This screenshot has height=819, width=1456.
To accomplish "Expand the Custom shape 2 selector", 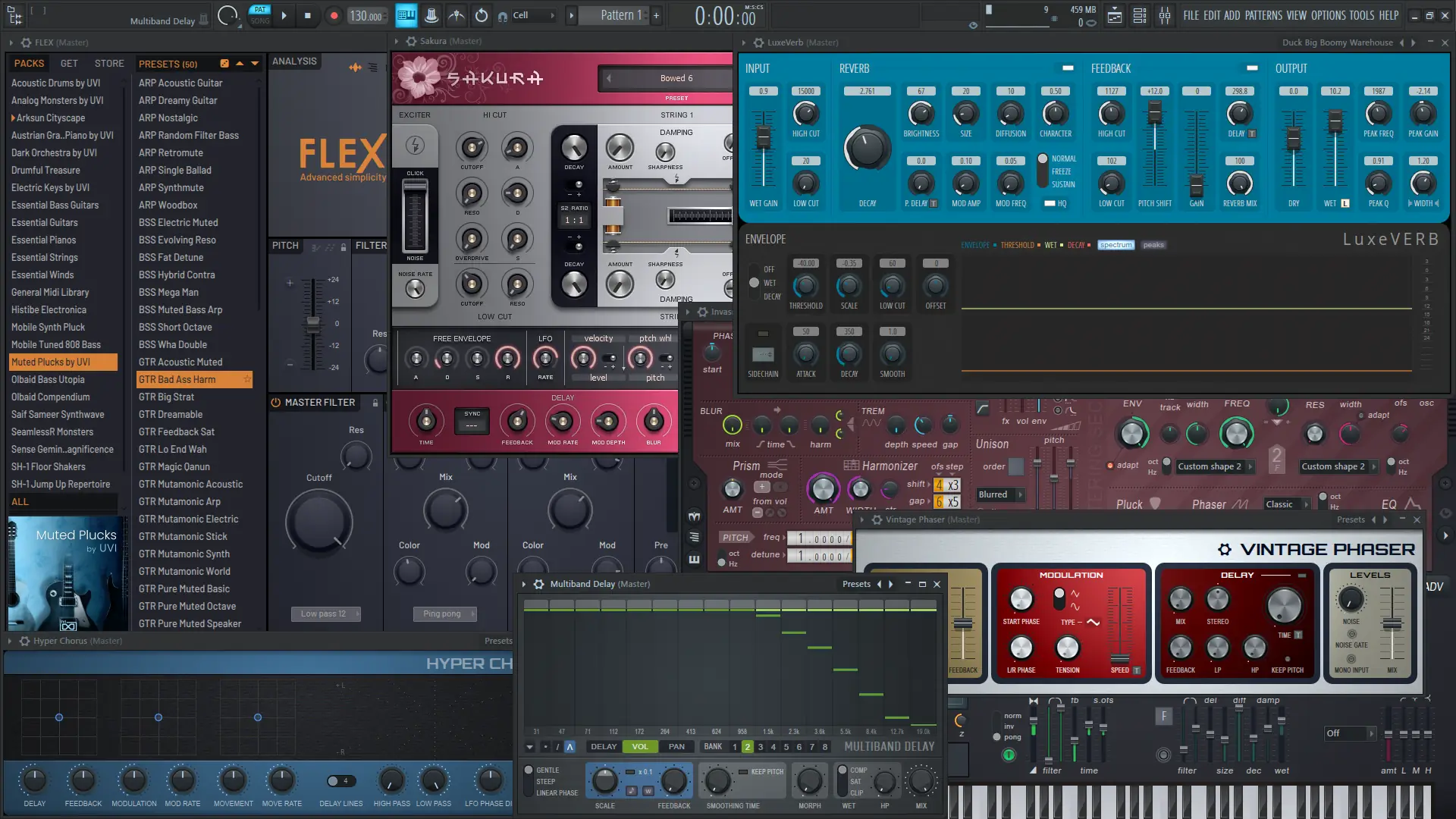I will coord(1215,466).
